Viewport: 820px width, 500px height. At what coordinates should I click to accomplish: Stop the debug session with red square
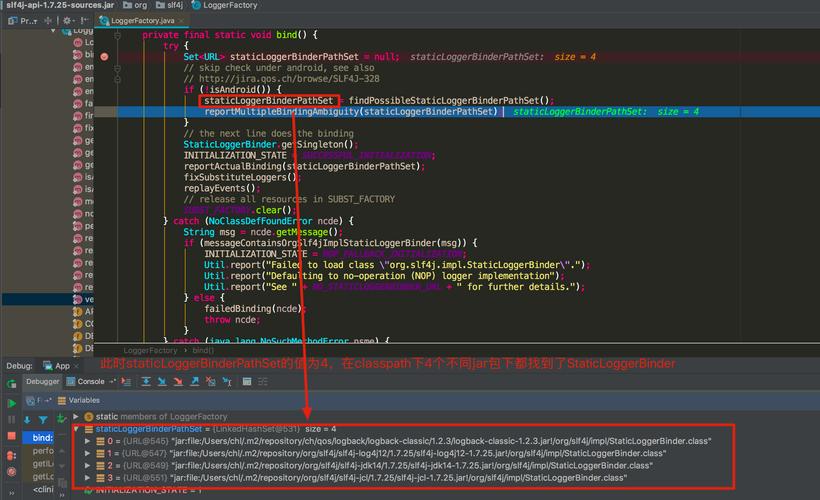click(x=12, y=436)
